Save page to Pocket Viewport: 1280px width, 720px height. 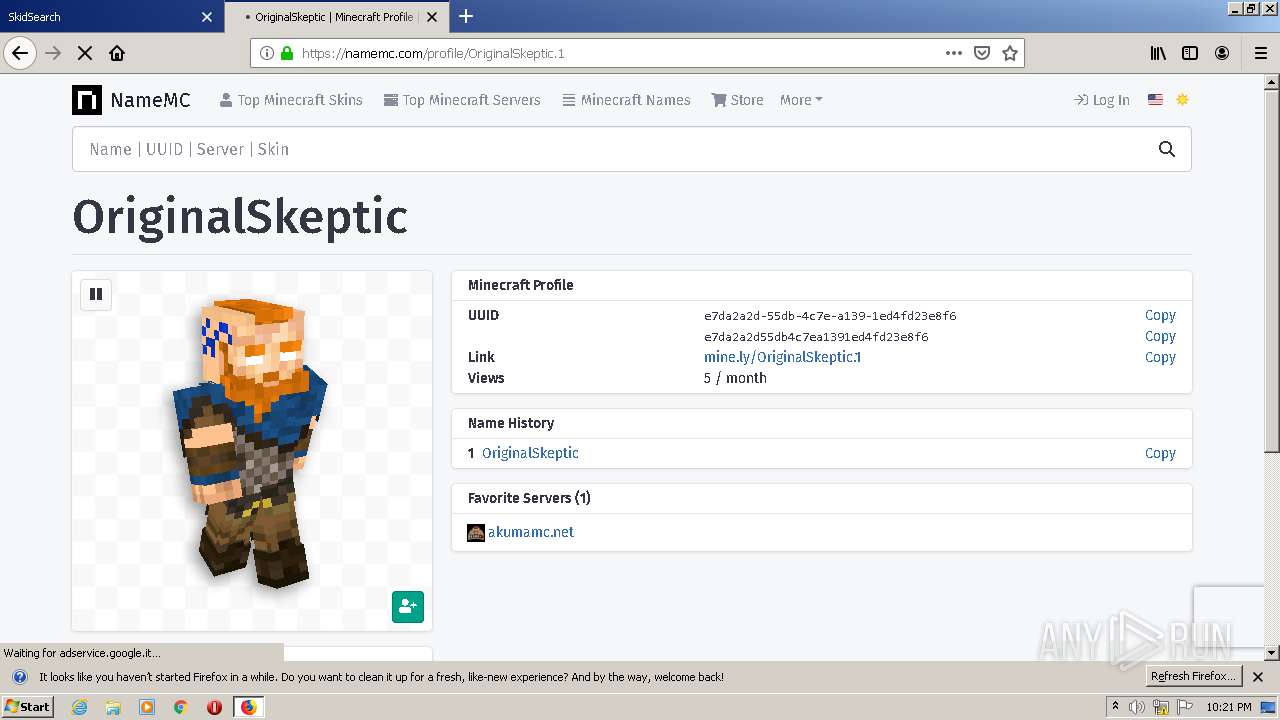coord(982,53)
